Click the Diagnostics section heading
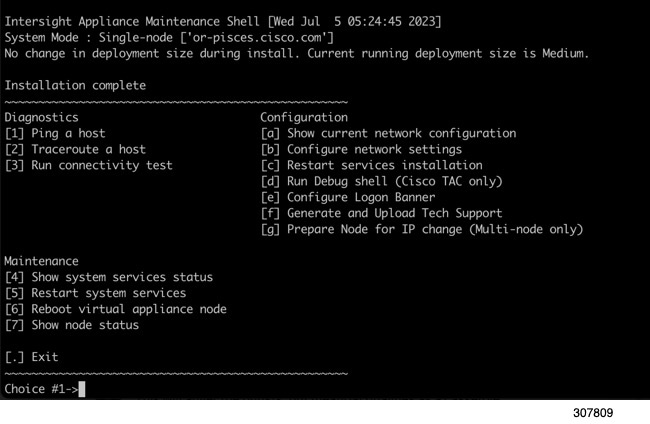 click(41, 117)
